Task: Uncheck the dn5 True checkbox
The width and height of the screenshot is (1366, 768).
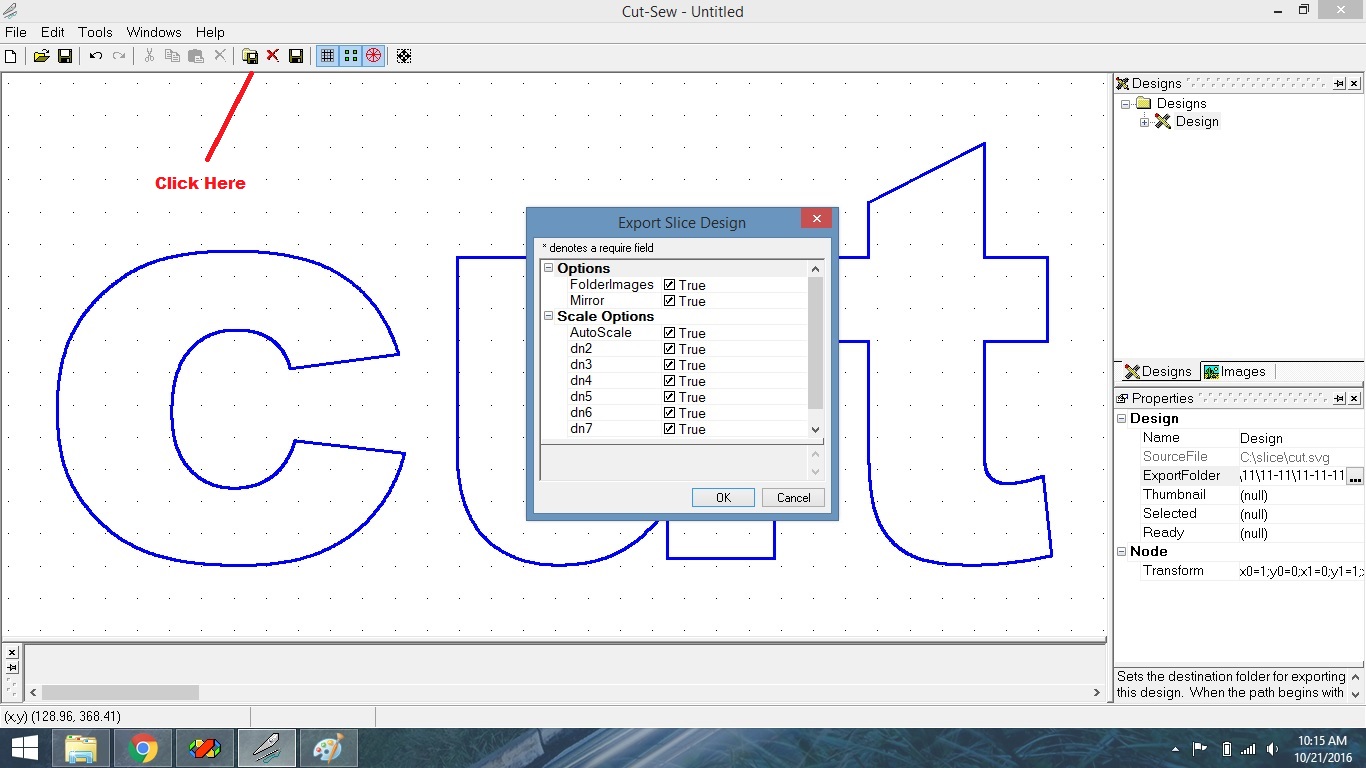Action: tap(670, 397)
